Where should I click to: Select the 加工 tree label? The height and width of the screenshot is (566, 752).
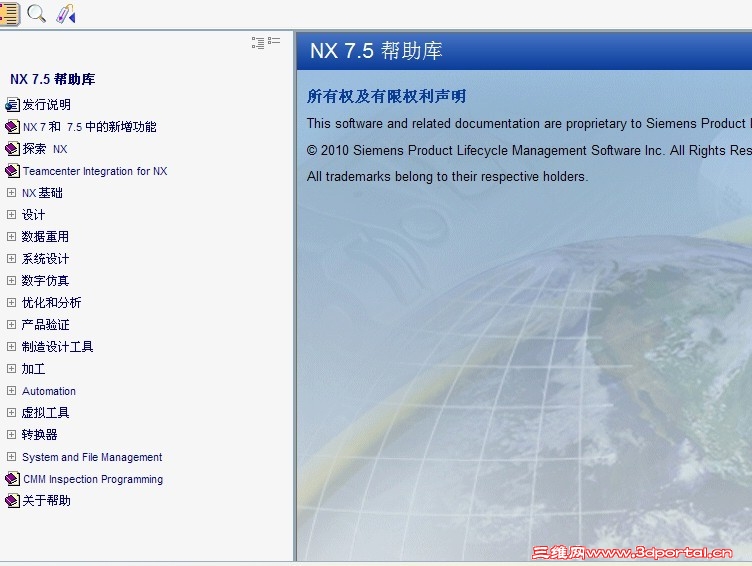[34, 369]
